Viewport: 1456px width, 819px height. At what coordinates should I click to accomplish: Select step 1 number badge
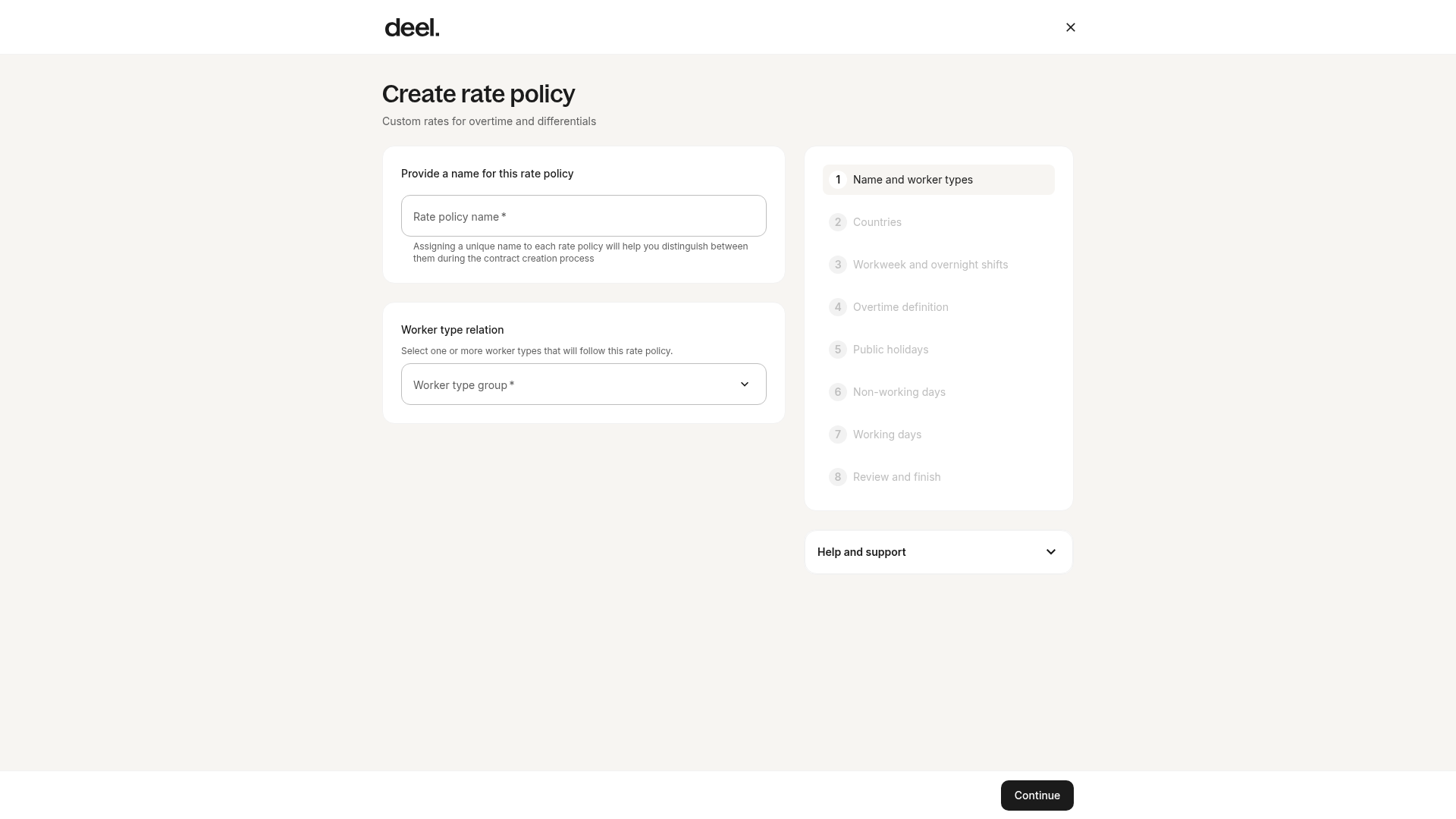click(837, 180)
